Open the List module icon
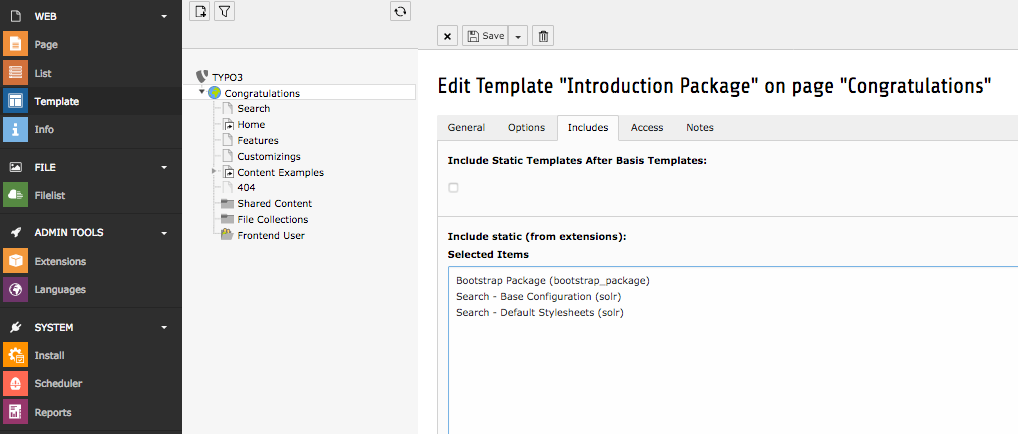Viewport: 1018px width, 434px height. point(16,73)
